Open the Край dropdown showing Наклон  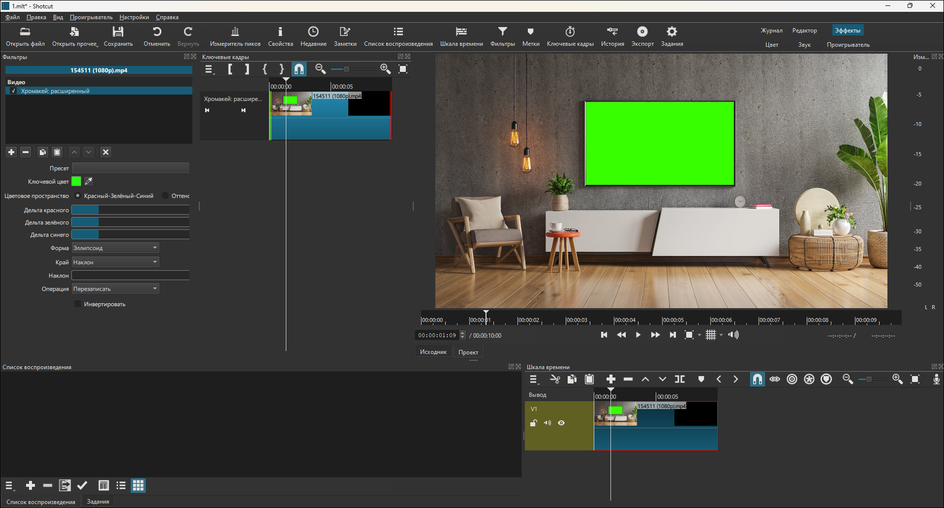coord(115,262)
